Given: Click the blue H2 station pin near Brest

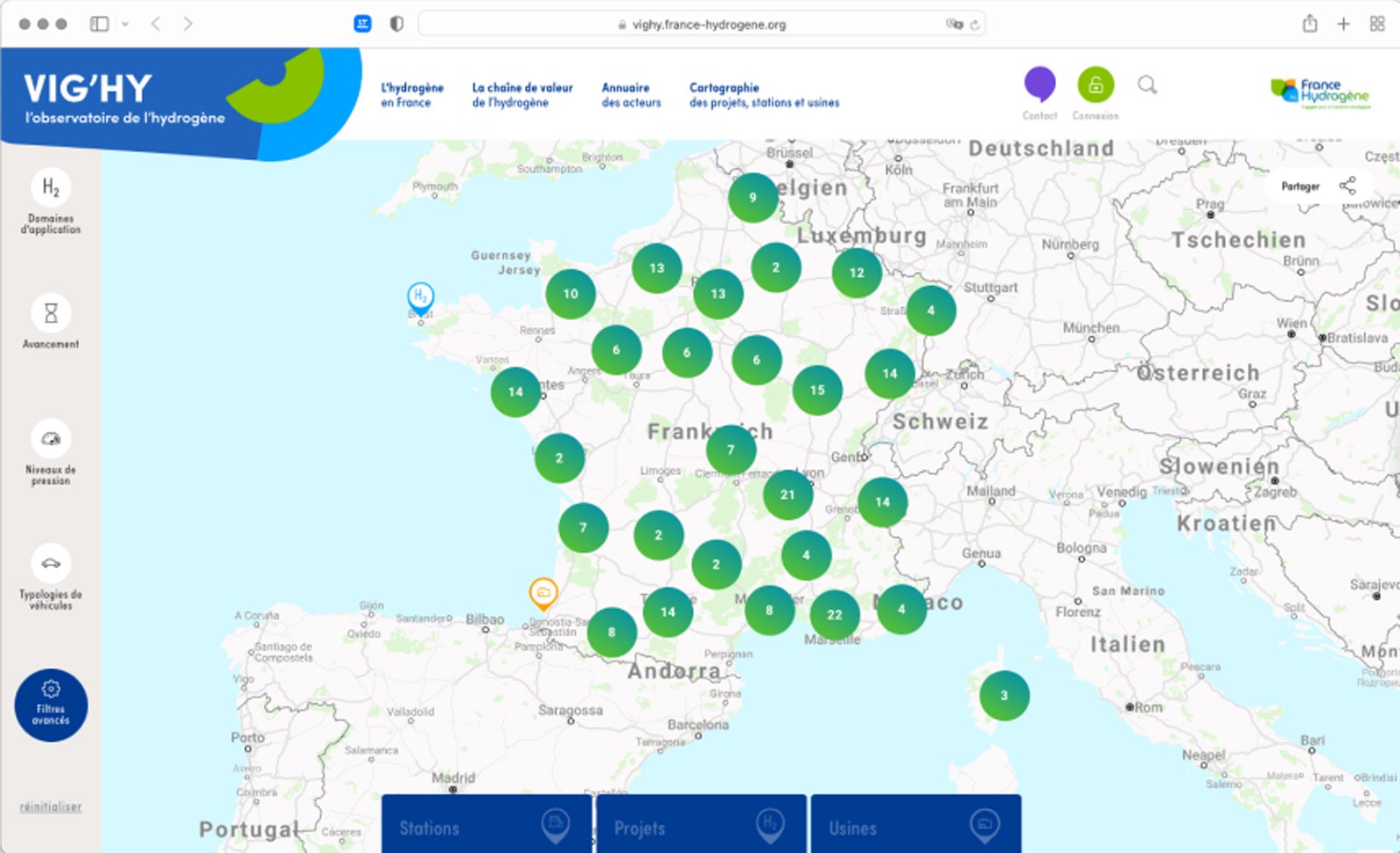Looking at the screenshot, I should [421, 297].
